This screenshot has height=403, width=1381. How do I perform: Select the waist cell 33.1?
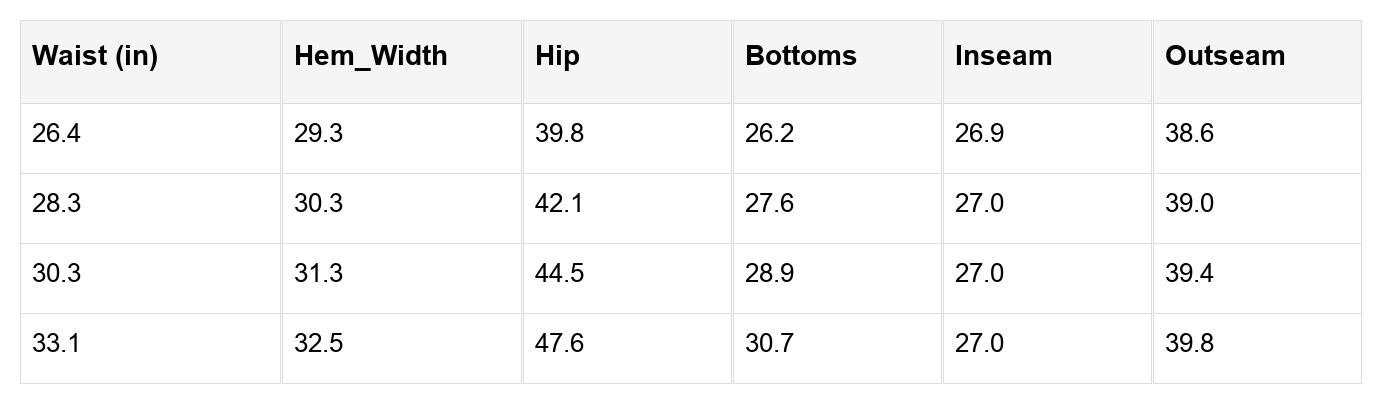56,344
